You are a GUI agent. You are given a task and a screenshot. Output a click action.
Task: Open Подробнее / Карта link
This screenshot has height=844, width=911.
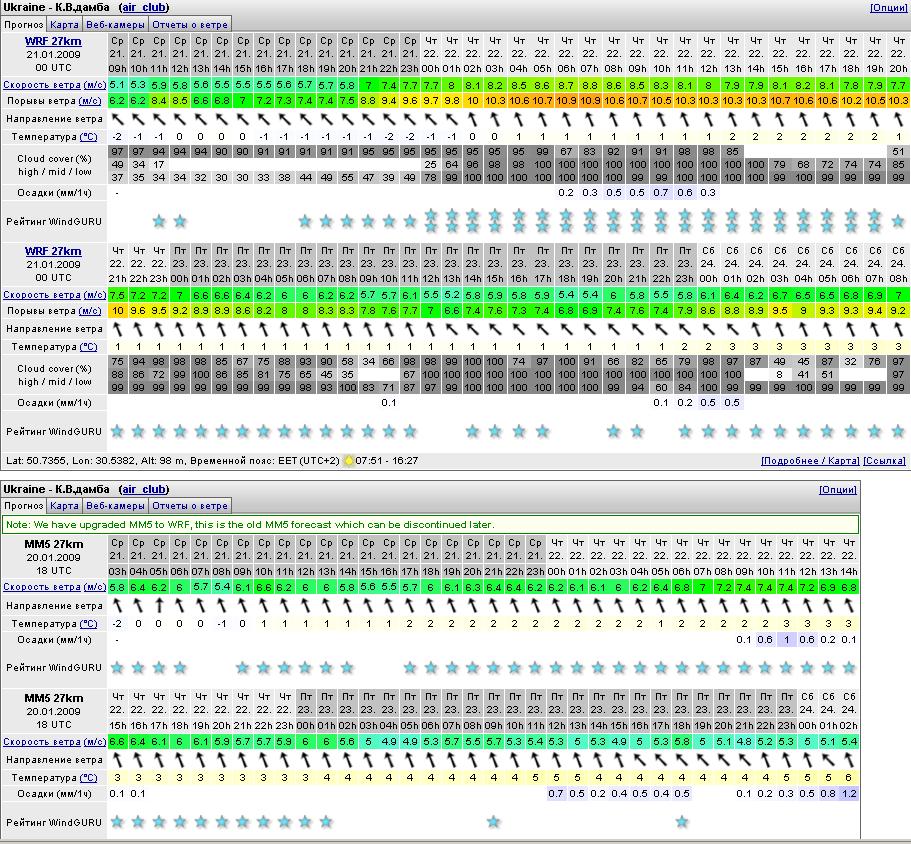[809, 461]
